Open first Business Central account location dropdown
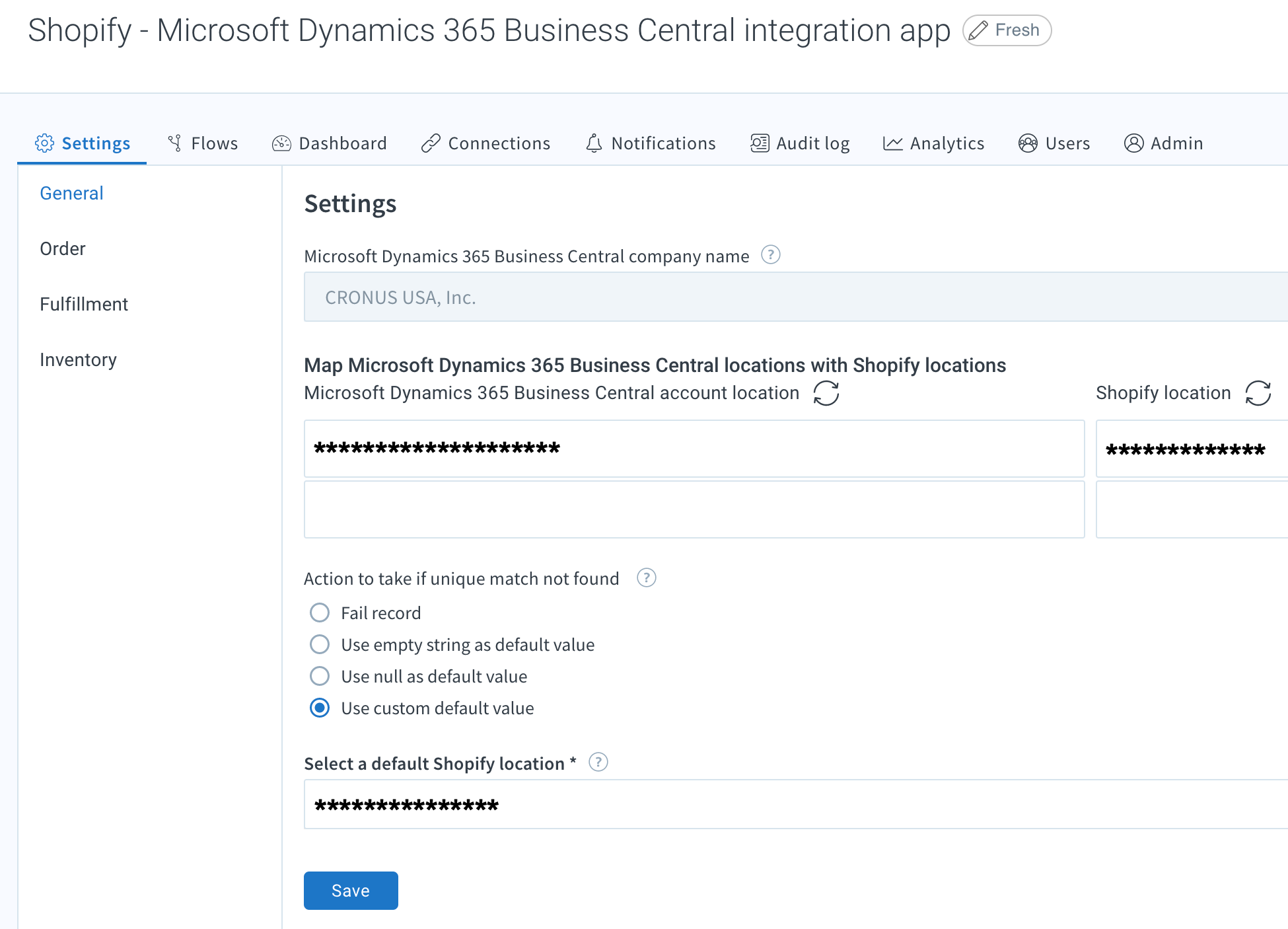 point(694,449)
